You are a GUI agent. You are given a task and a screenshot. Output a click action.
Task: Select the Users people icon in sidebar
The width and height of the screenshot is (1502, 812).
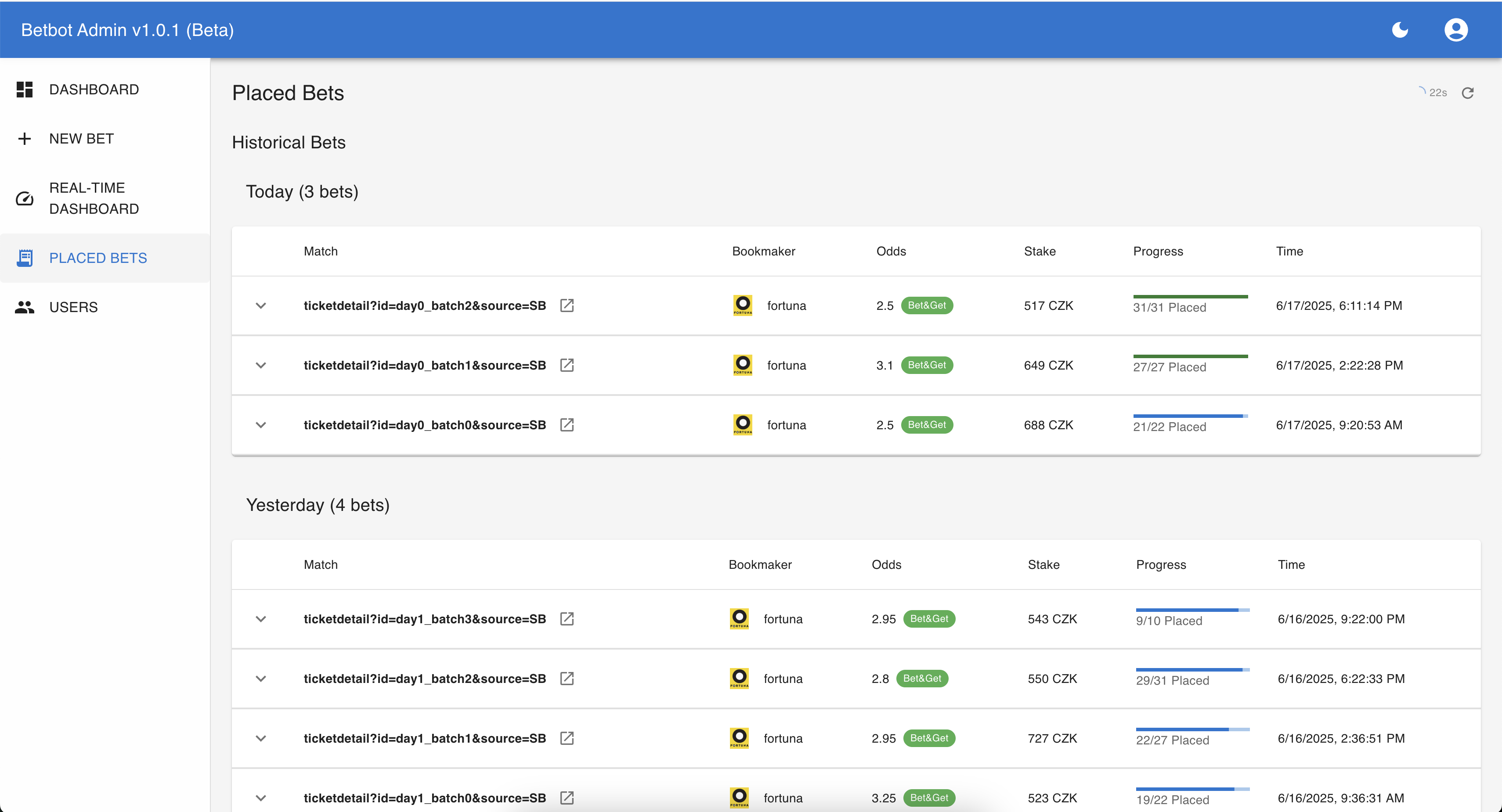click(25, 307)
